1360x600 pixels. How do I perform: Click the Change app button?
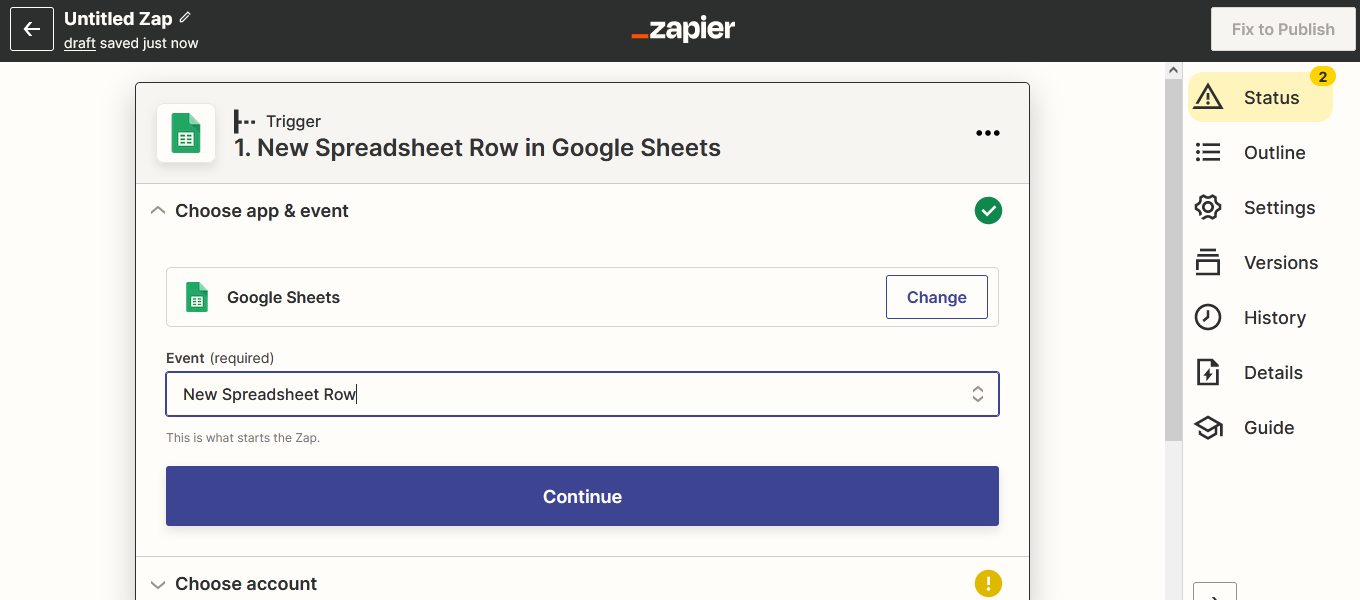tap(936, 297)
